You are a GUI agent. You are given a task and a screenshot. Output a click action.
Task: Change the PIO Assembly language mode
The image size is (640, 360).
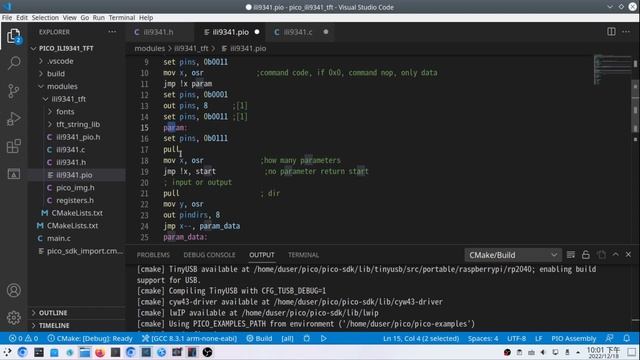573,338
